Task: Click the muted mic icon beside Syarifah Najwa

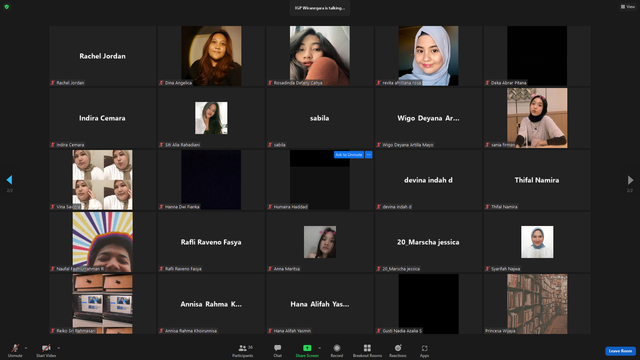Action: pos(487,269)
